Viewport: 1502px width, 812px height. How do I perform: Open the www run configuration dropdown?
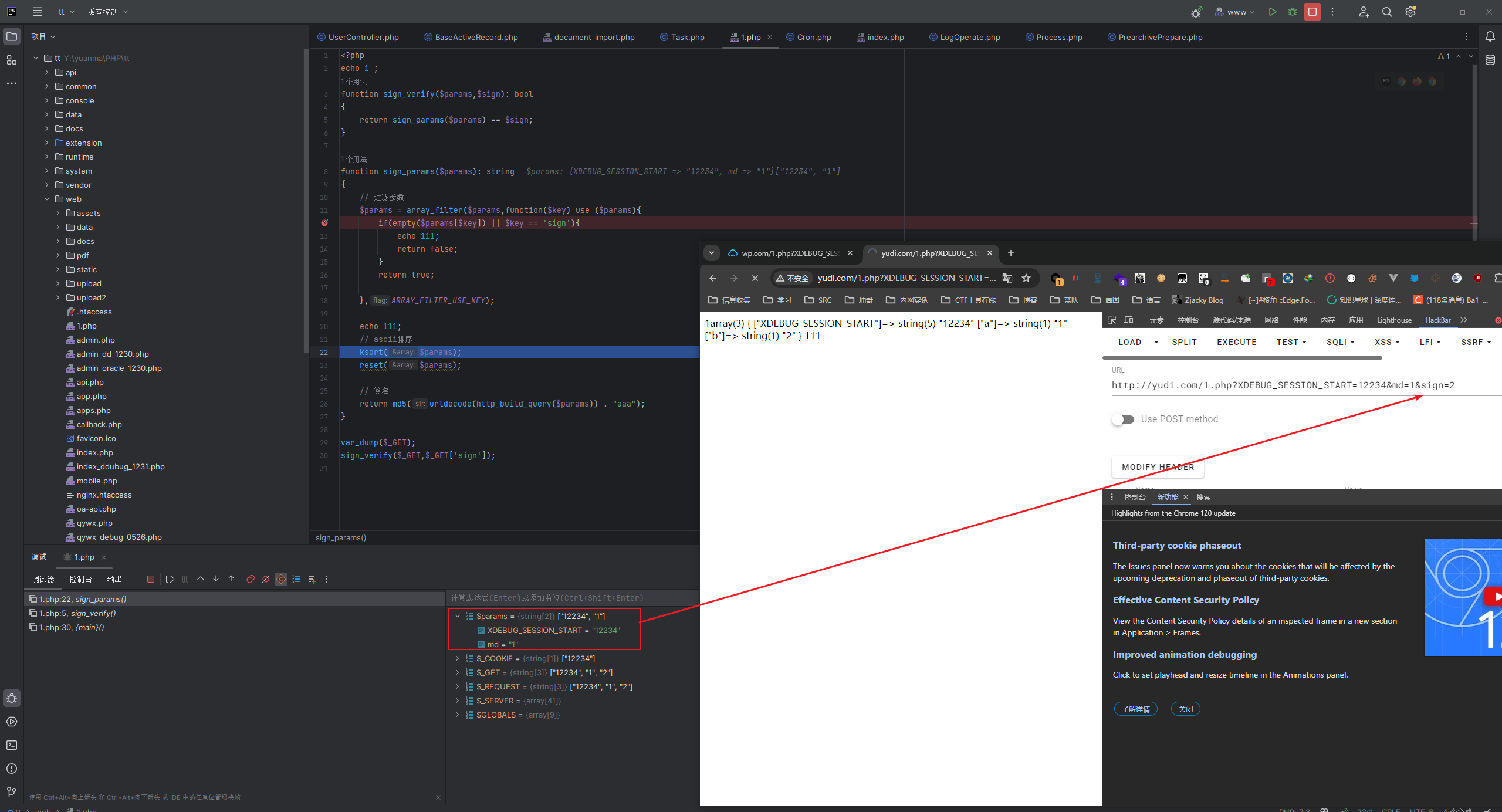(x=1235, y=12)
